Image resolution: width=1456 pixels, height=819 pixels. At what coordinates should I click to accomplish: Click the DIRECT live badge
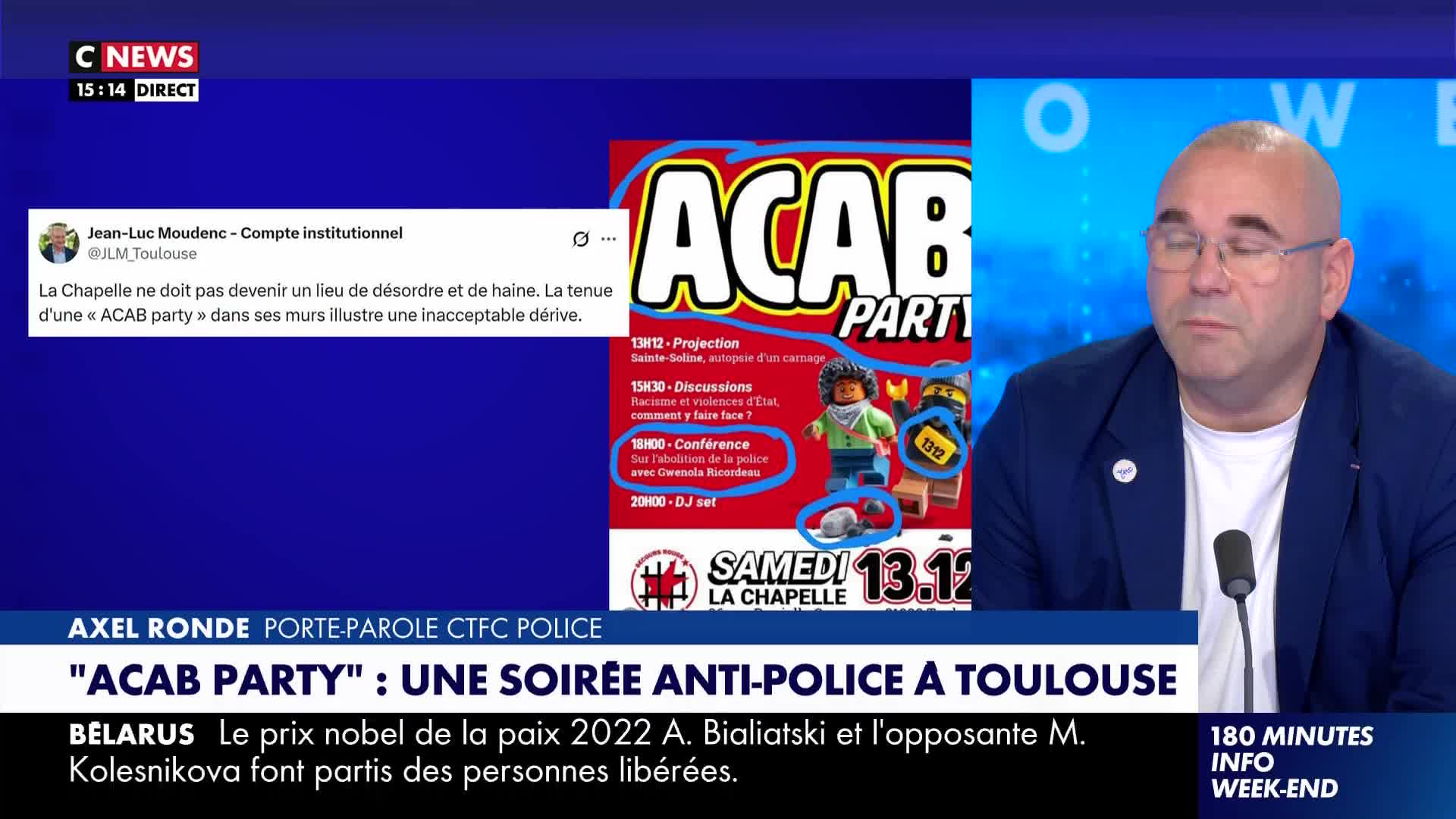(x=166, y=90)
